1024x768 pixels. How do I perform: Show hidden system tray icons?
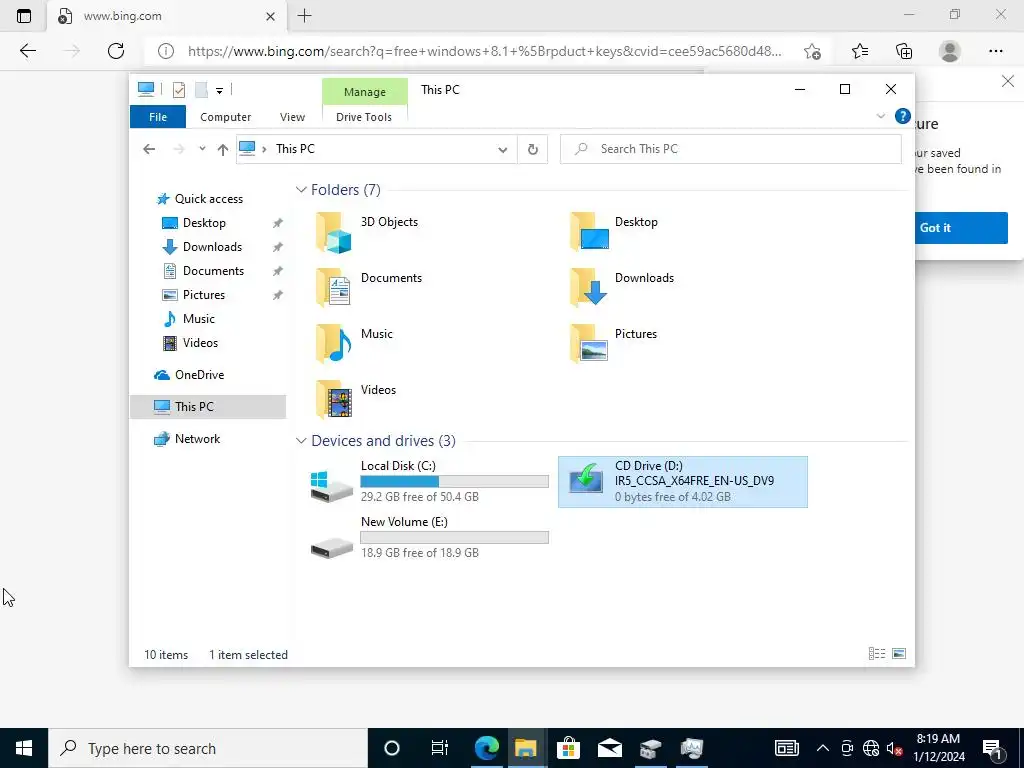[x=823, y=748]
